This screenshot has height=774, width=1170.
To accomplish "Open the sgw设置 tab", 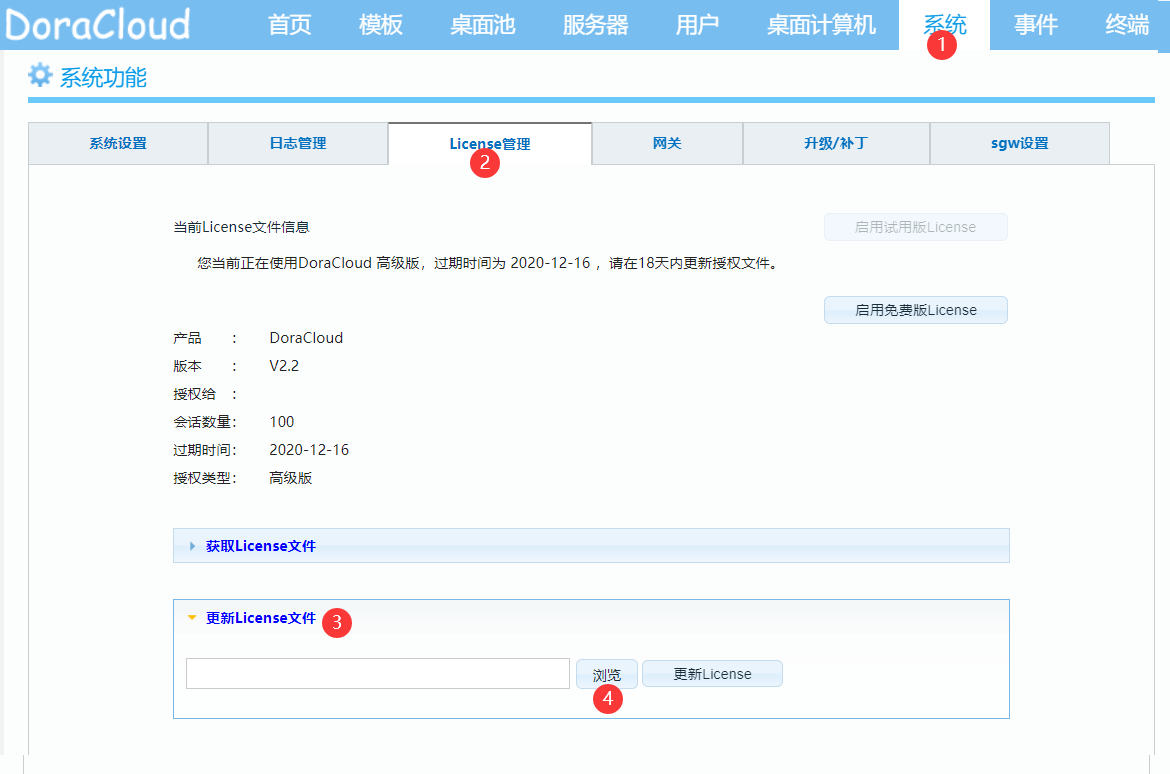I will coord(1019,143).
